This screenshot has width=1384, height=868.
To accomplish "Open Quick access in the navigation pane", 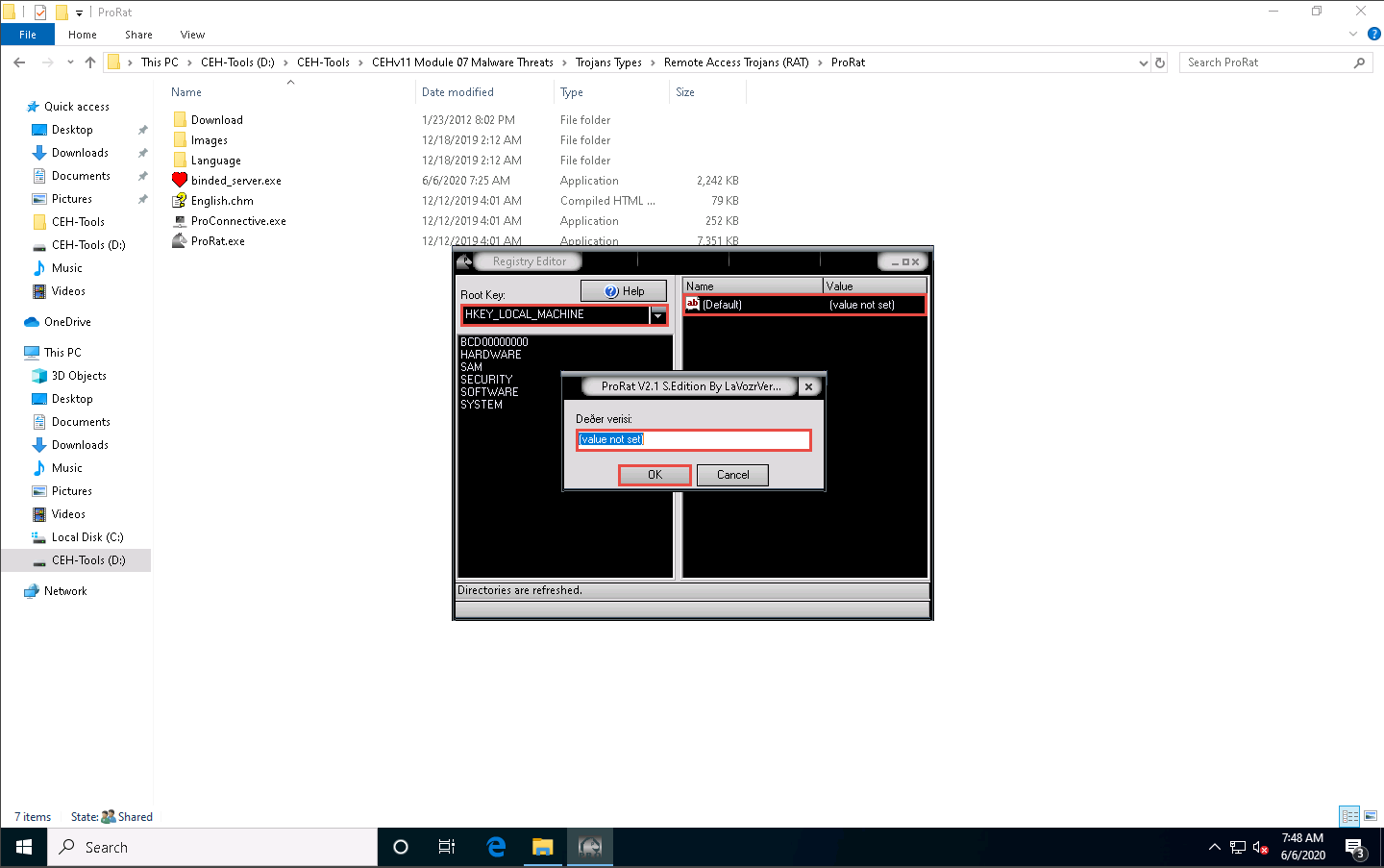I will pyautogui.click(x=77, y=107).
